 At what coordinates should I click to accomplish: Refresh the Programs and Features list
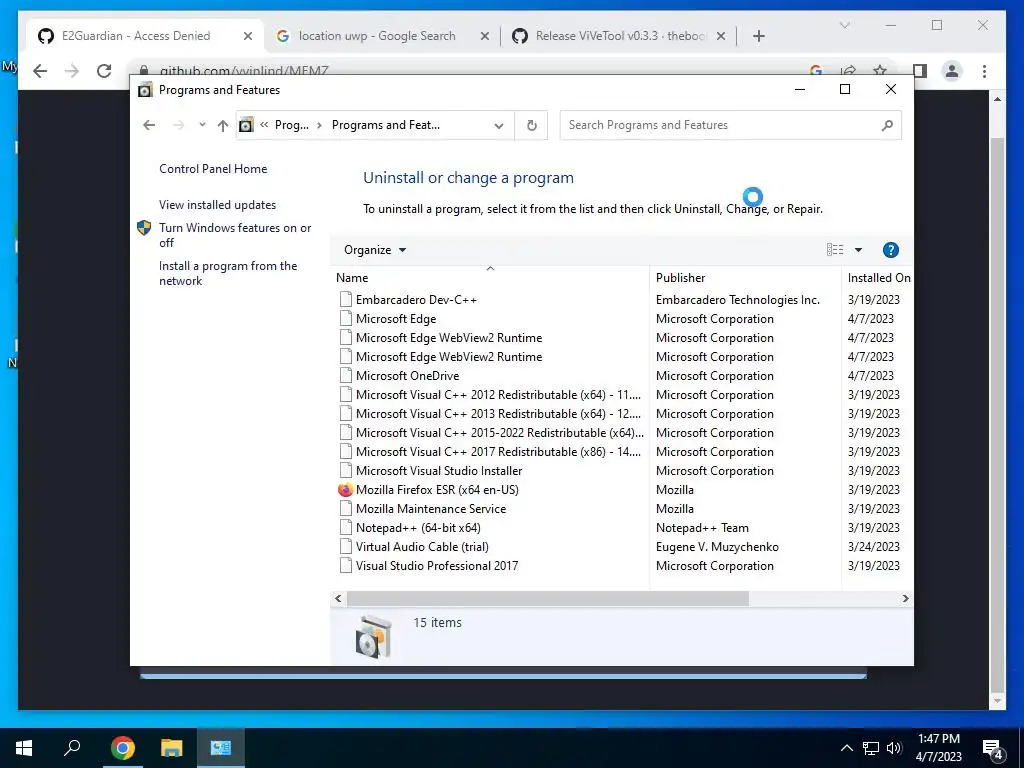(x=532, y=125)
